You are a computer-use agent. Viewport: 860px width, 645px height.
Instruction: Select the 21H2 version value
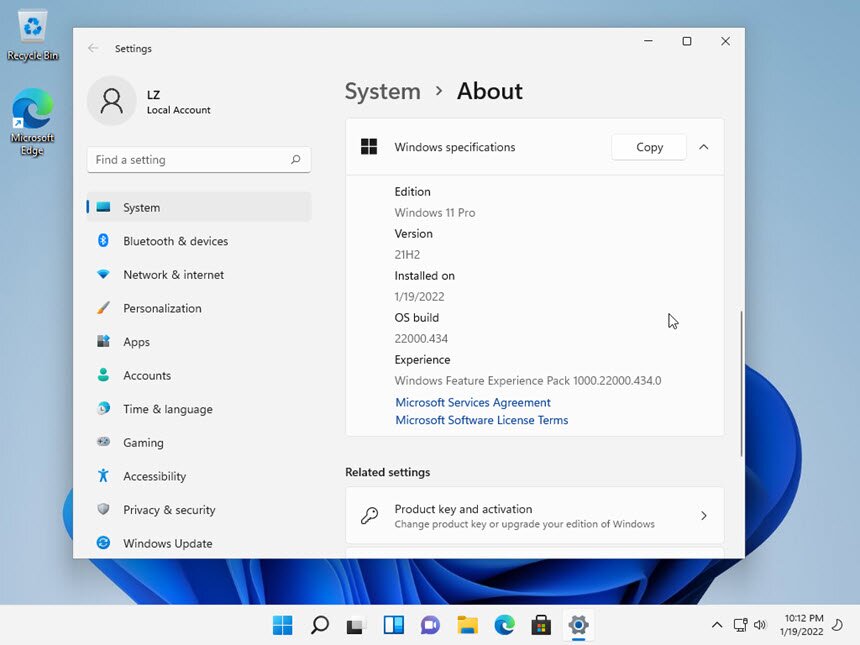407,254
